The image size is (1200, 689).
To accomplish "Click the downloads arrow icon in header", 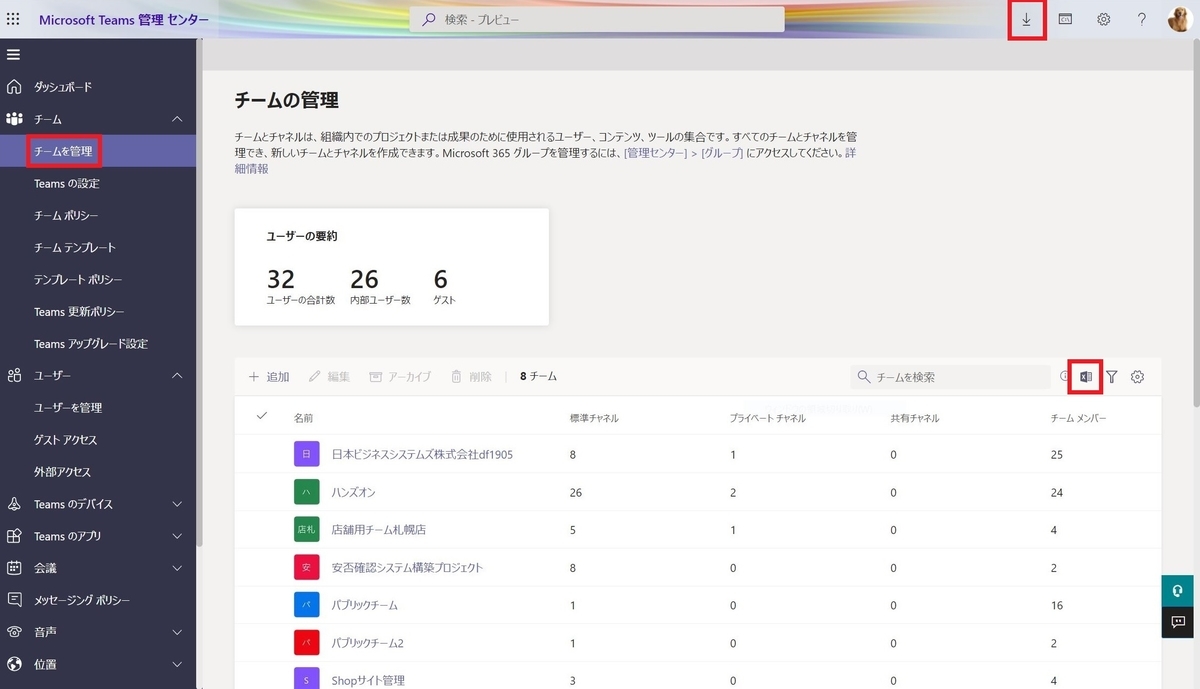I will coord(1027,19).
